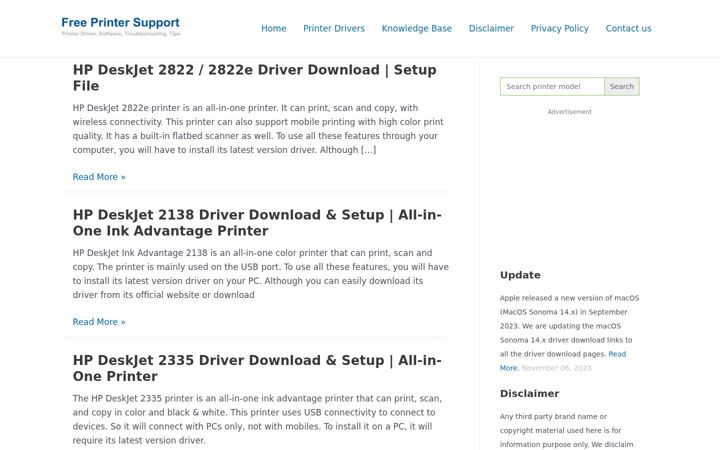Navigate to Contact us
The image size is (720, 450).
(x=628, y=28)
